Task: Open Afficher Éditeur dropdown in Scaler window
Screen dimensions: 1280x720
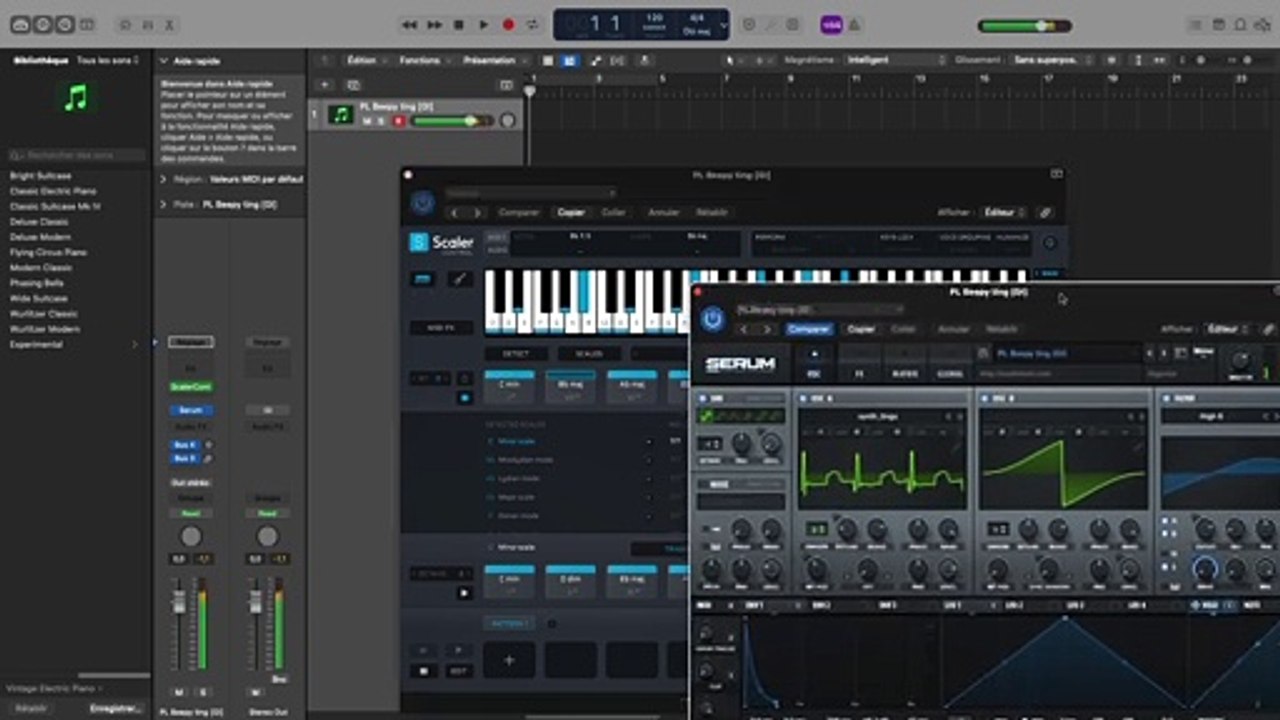Action: 1003,212
